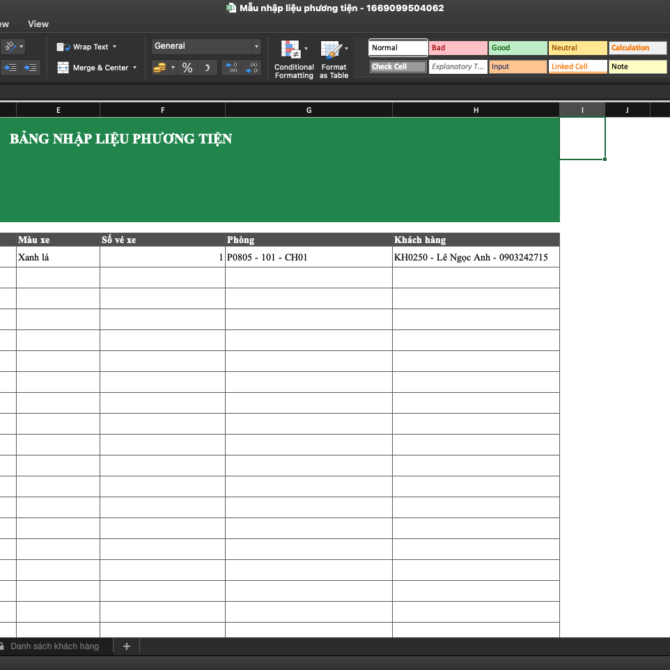Apply the Linked Cell style
Viewport: 670px width, 670px height.
577,67
